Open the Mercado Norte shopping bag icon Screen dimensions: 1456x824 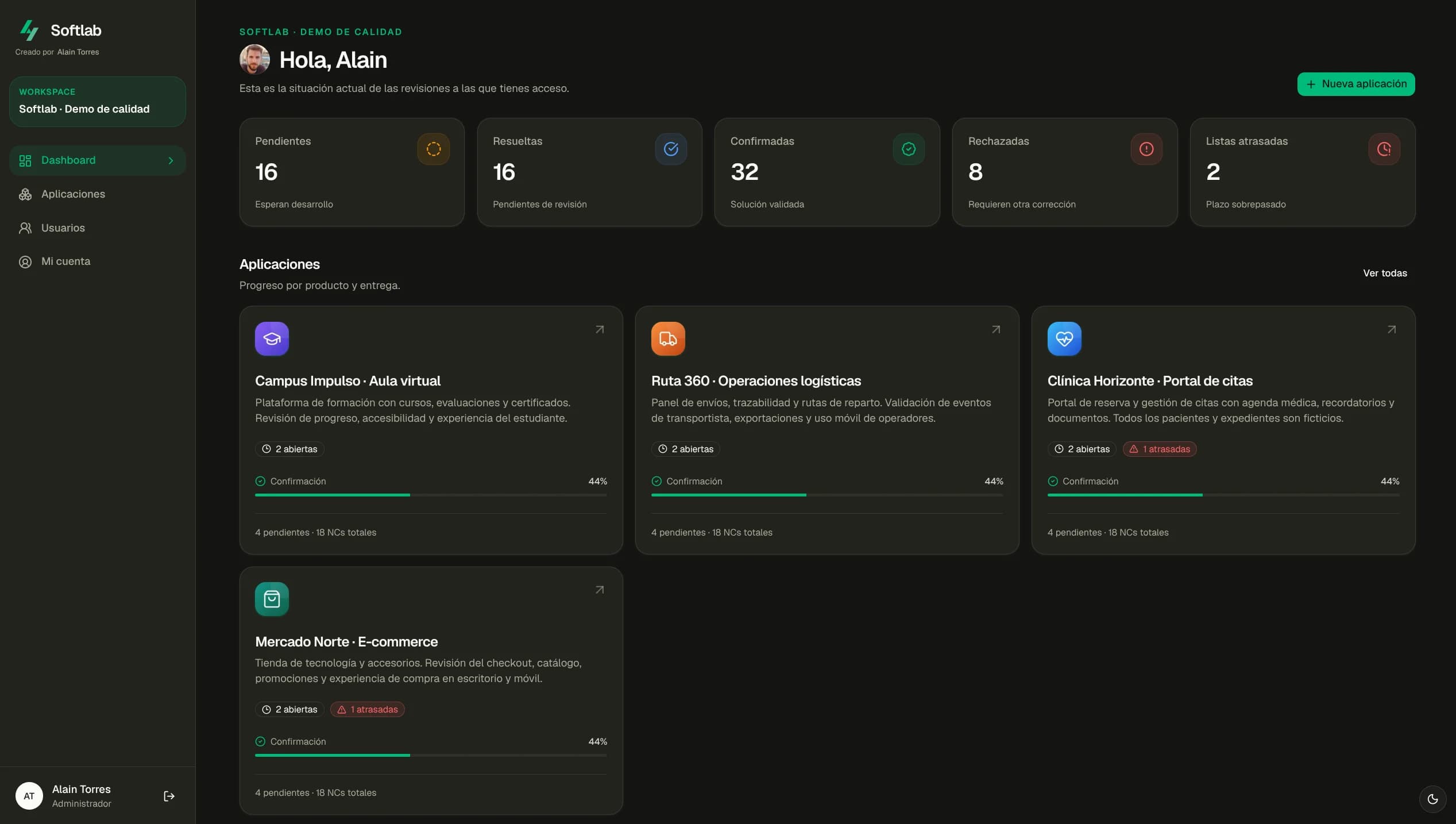tap(272, 599)
